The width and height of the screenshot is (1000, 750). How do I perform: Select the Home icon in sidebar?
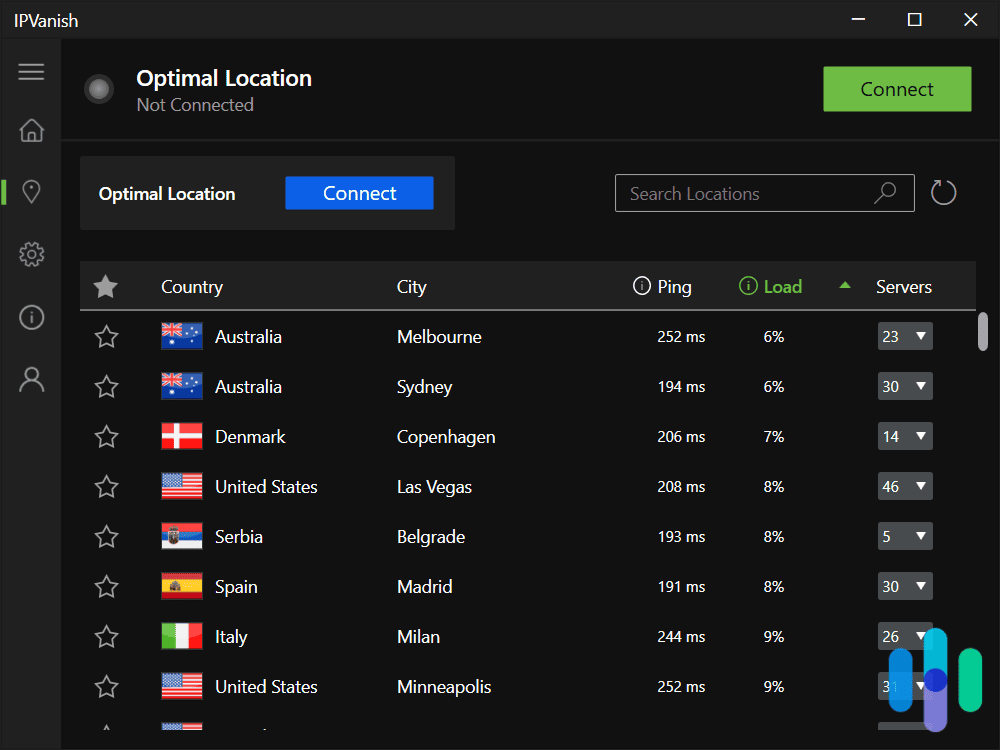31,131
